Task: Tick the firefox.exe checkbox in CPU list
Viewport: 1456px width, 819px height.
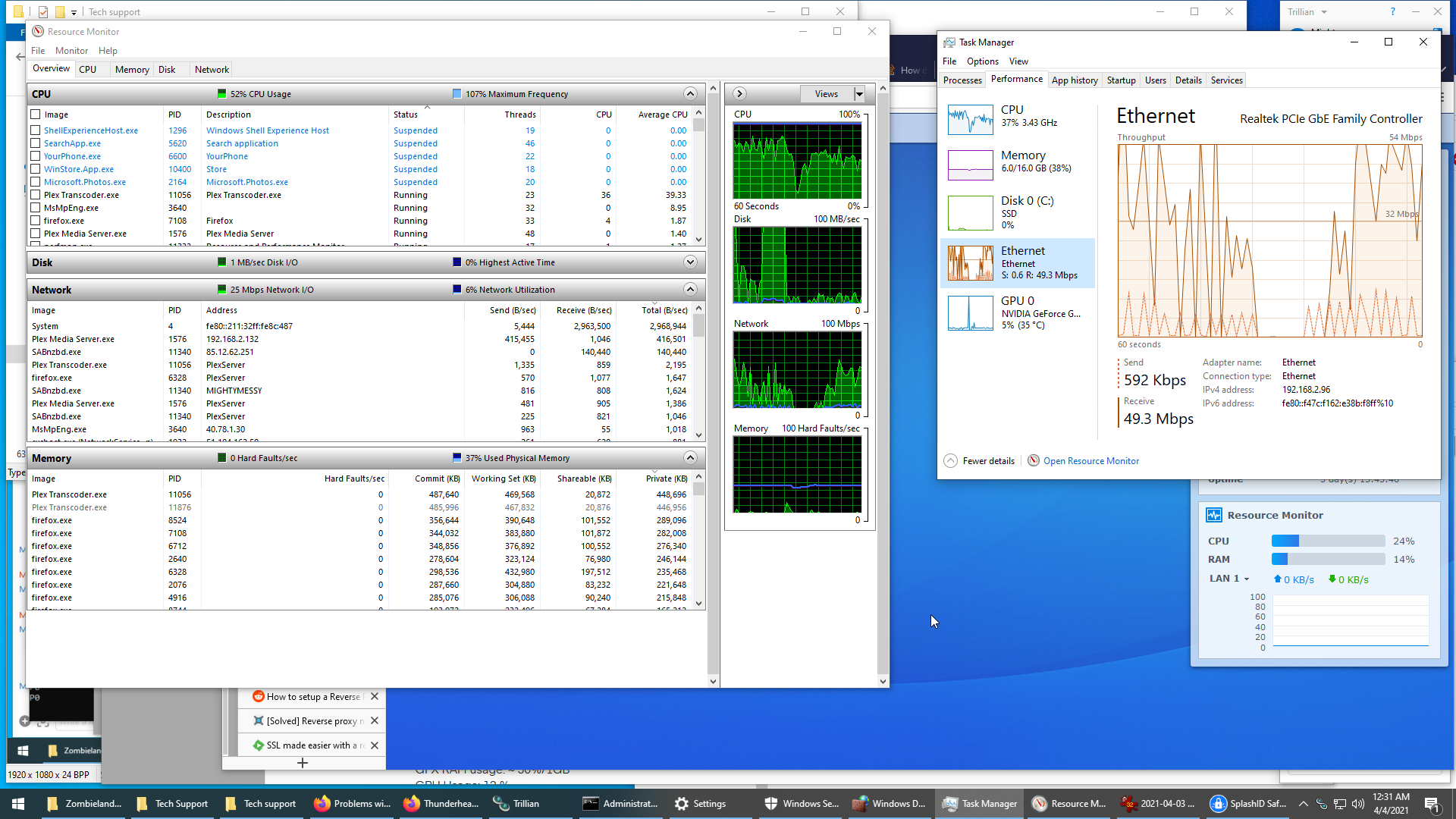Action: coord(36,221)
